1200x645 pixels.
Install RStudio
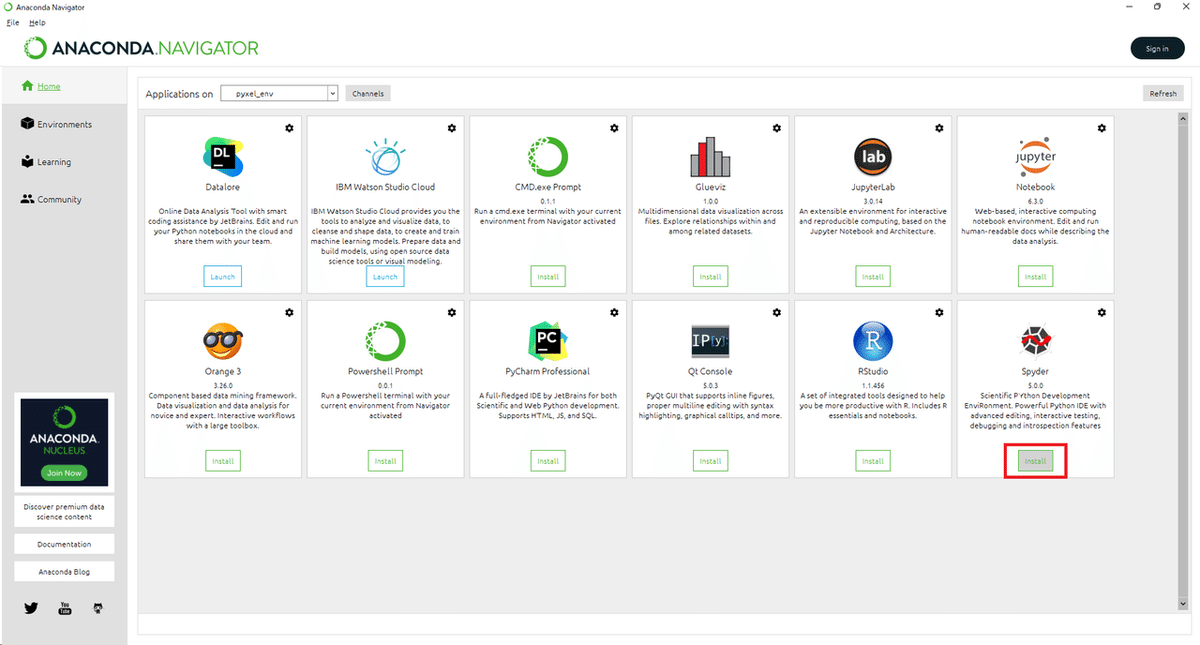point(873,461)
